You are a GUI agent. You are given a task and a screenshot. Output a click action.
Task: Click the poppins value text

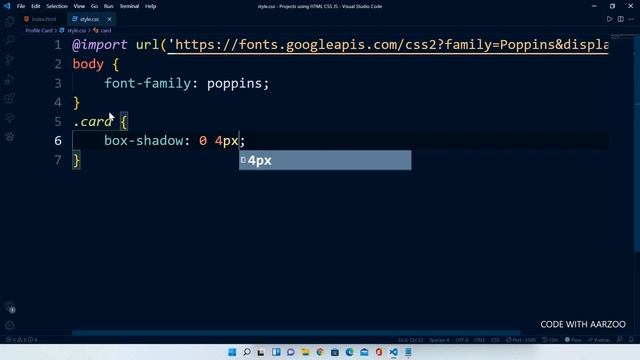[235, 83]
